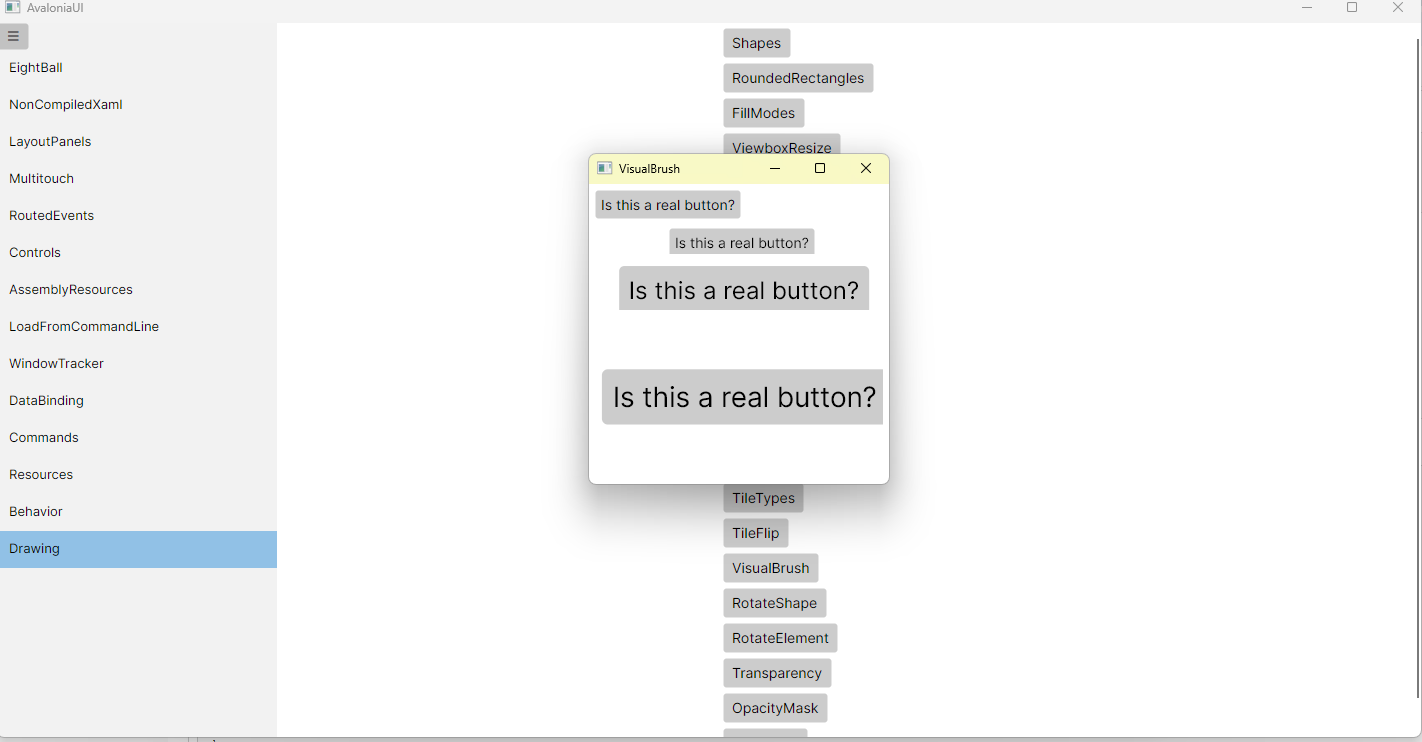
Task: Click the largest "Is this a real button?" image
Action: (x=742, y=397)
